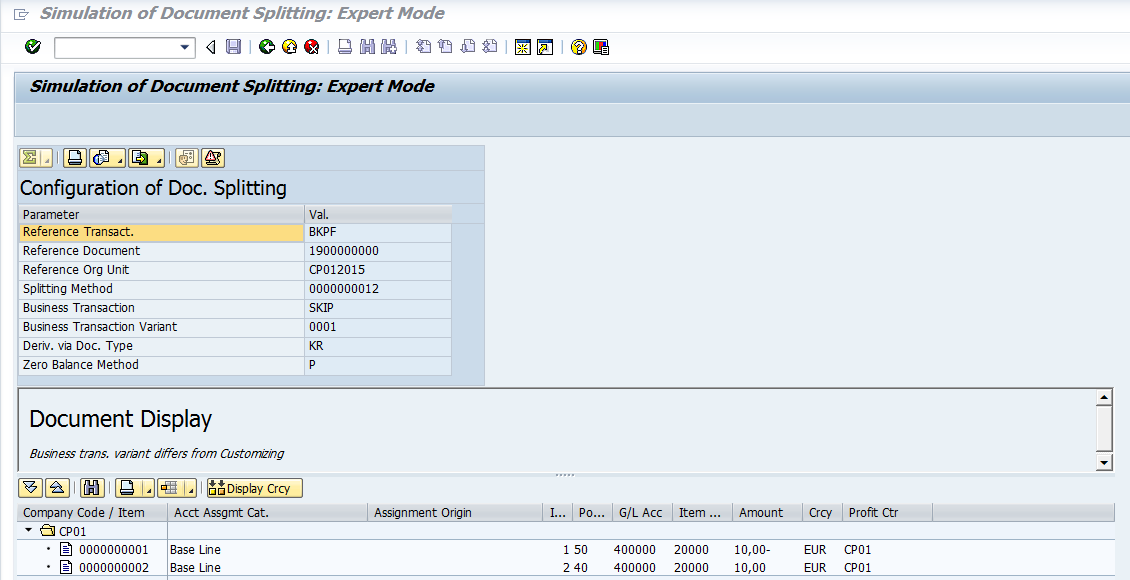Screen dimensions: 1130x580
Task: Open the command field history dropdown arrow
Action: pos(185,48)
